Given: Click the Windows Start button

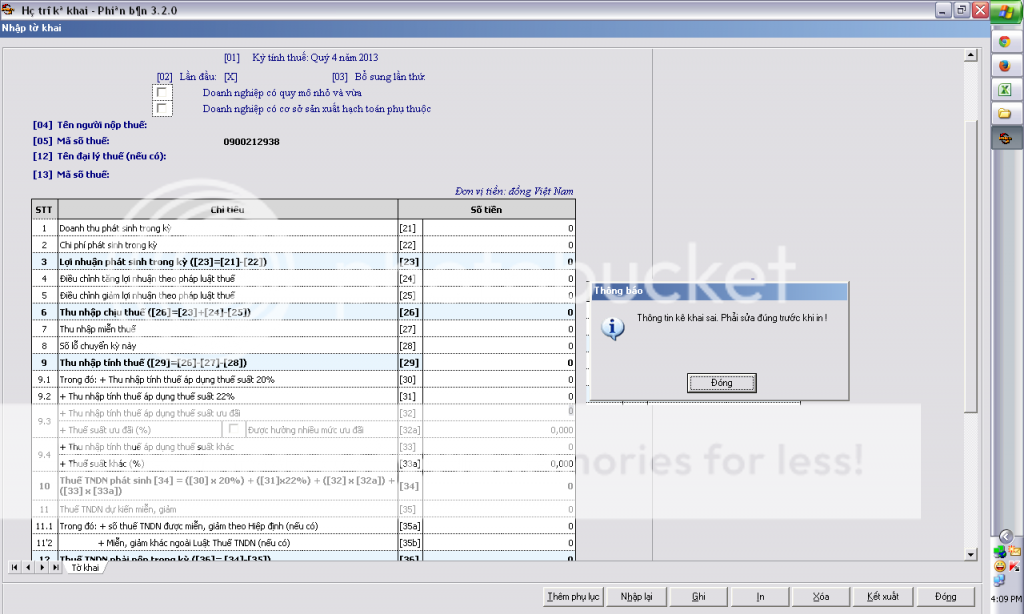Looking at the screenshot, I should tap(1003, 14).
